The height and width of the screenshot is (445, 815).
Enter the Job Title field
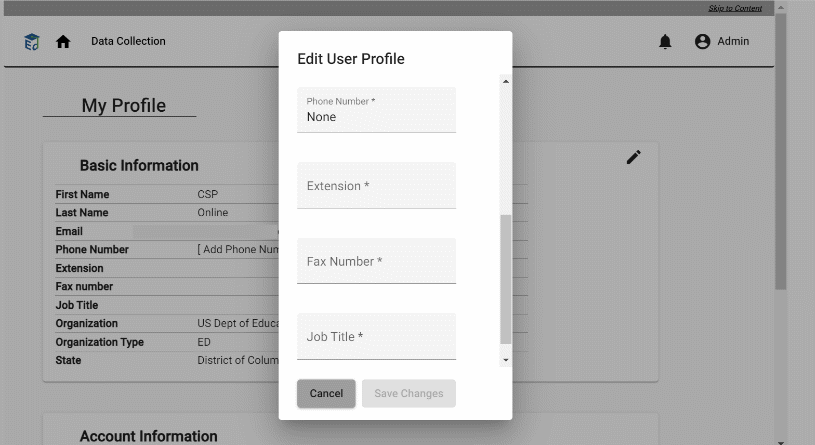coord(376,337)
